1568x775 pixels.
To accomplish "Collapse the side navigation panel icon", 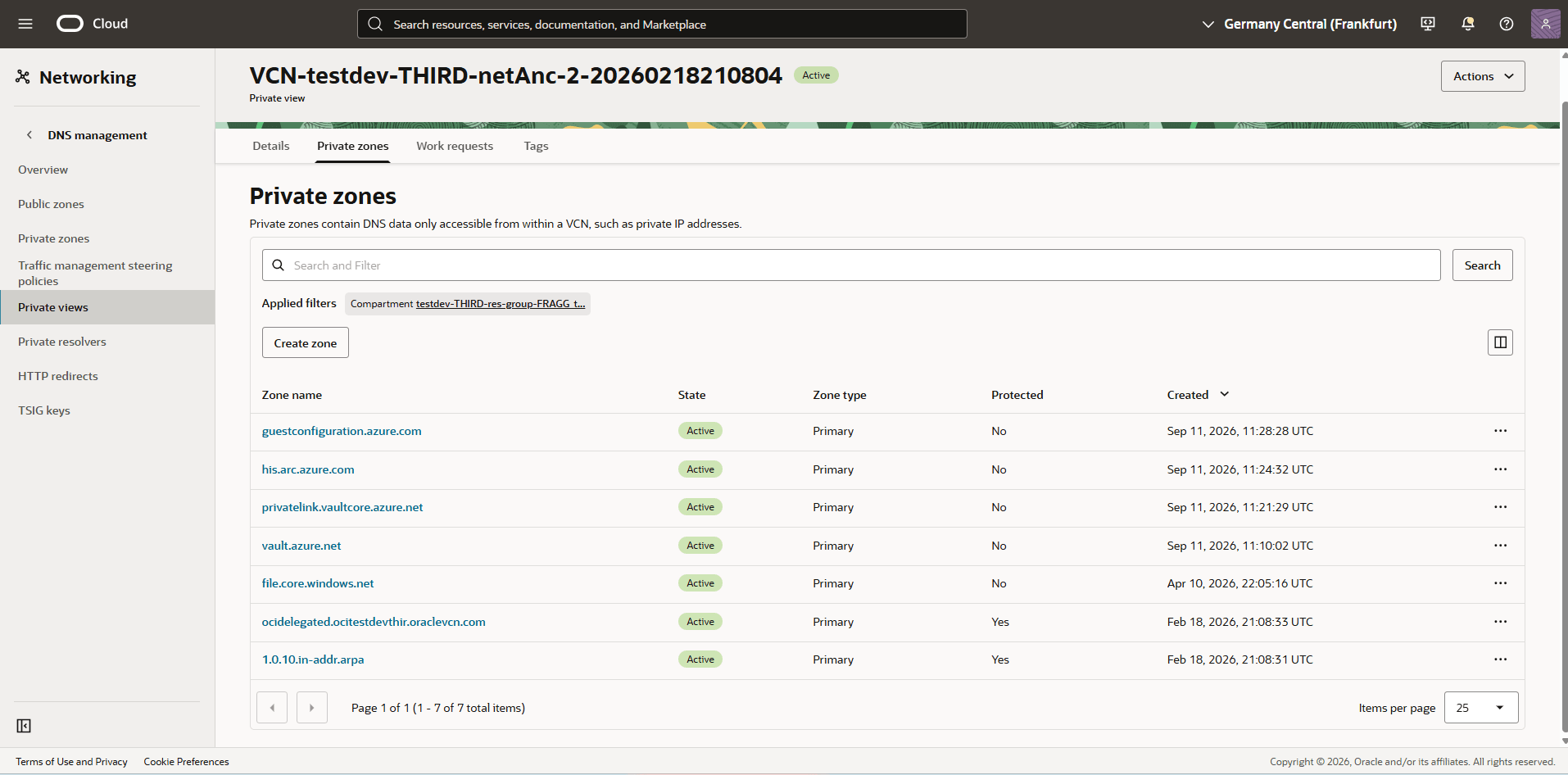I will [x=24, y=726].
